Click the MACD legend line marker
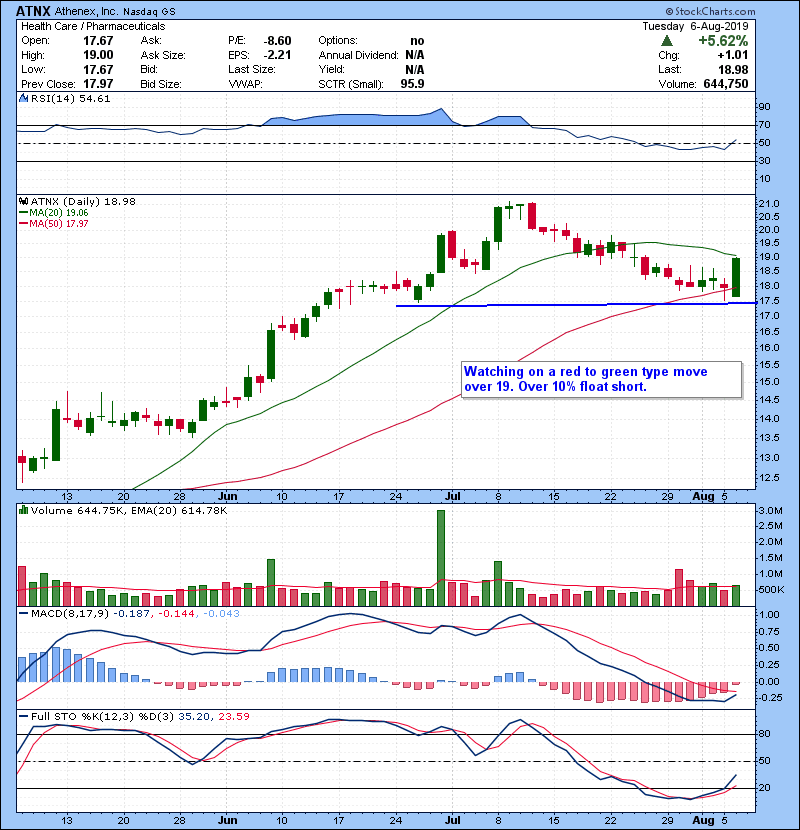Screen dimensions: 800x830 click(x=23, y=614)
